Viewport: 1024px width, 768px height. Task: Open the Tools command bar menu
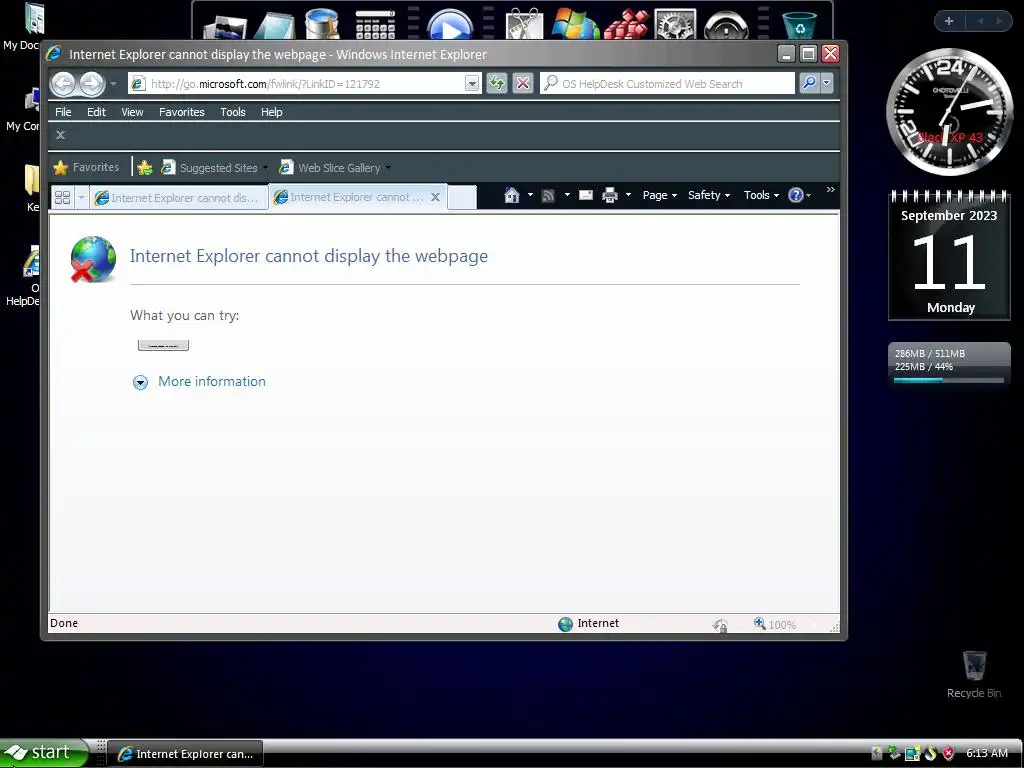[761, 195]
